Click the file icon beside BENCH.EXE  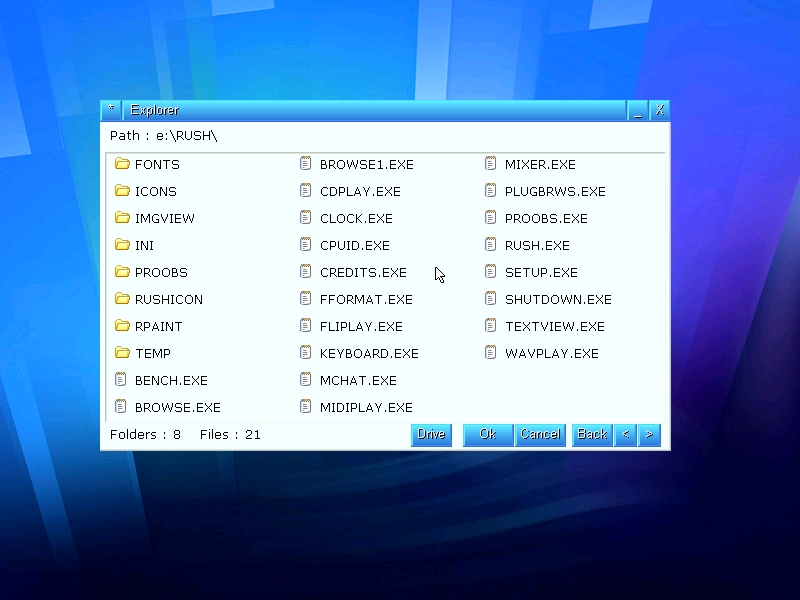[120, 379]
